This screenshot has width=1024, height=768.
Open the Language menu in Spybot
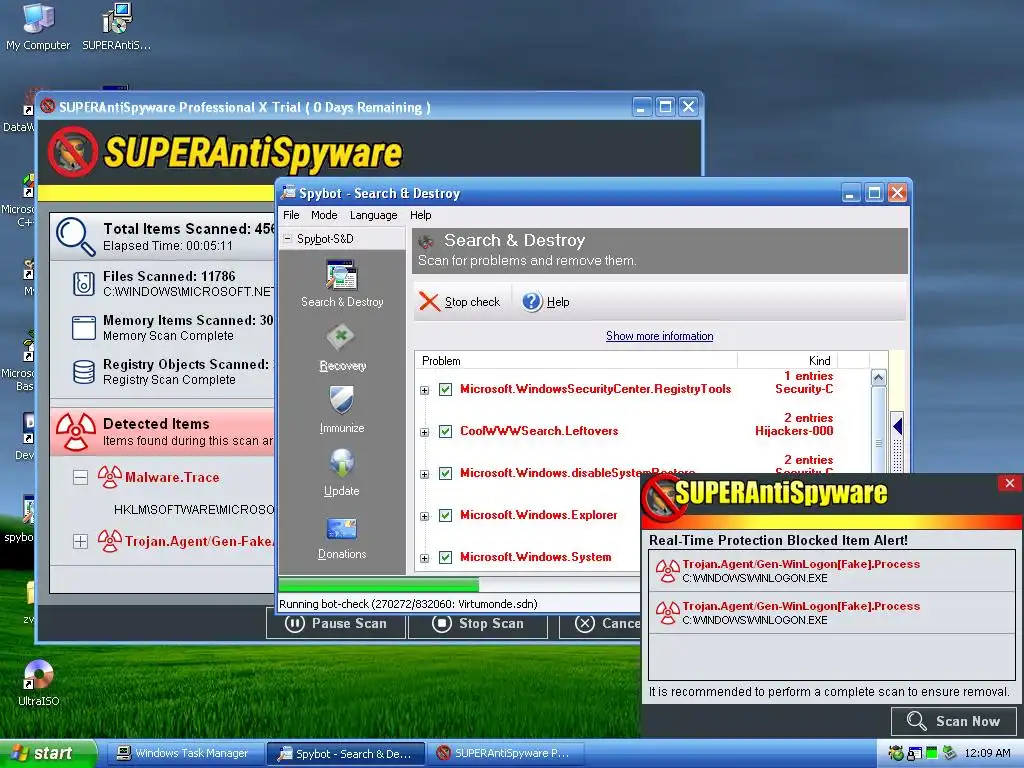[x=374, y=215]
